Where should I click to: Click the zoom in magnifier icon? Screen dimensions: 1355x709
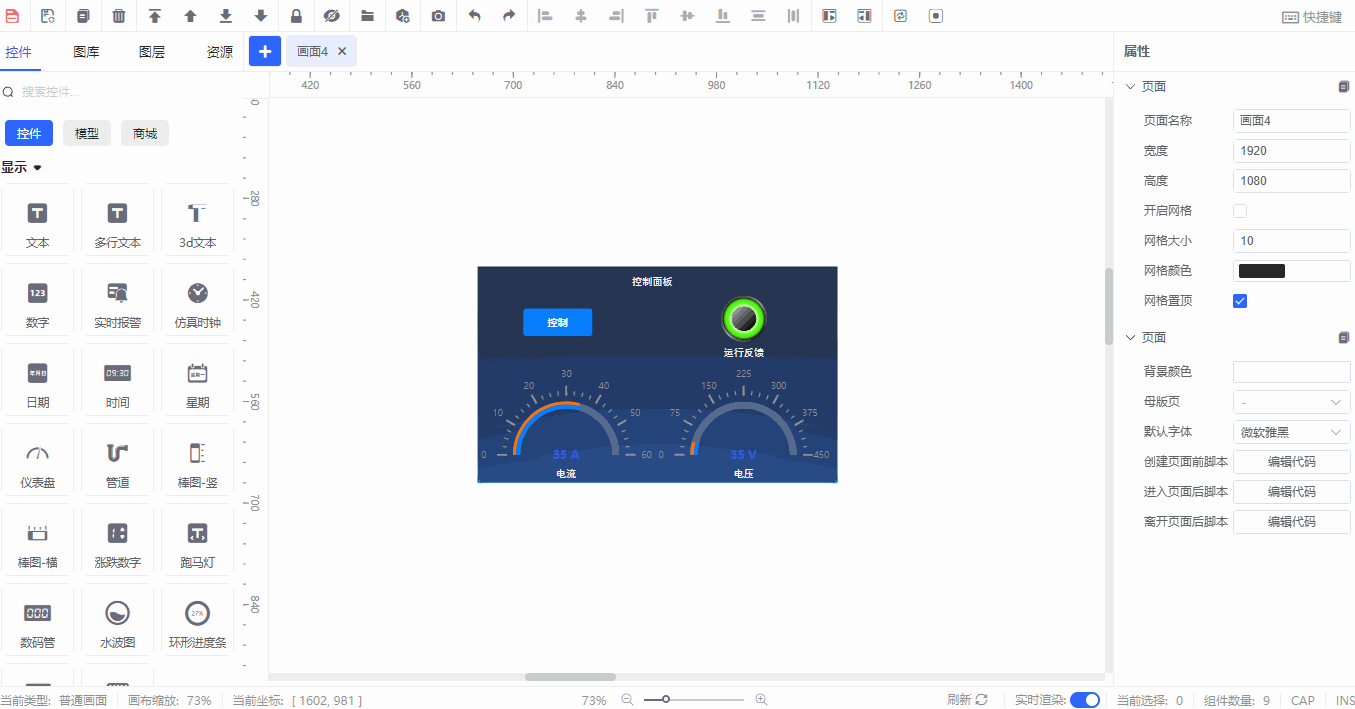pyautogui.click(x=761, y=700)
